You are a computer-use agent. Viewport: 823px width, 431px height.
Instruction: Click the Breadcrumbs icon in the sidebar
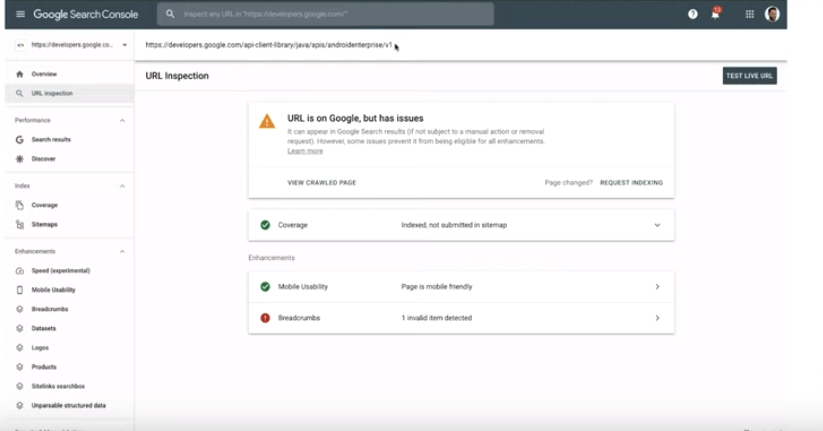point(19,309)
